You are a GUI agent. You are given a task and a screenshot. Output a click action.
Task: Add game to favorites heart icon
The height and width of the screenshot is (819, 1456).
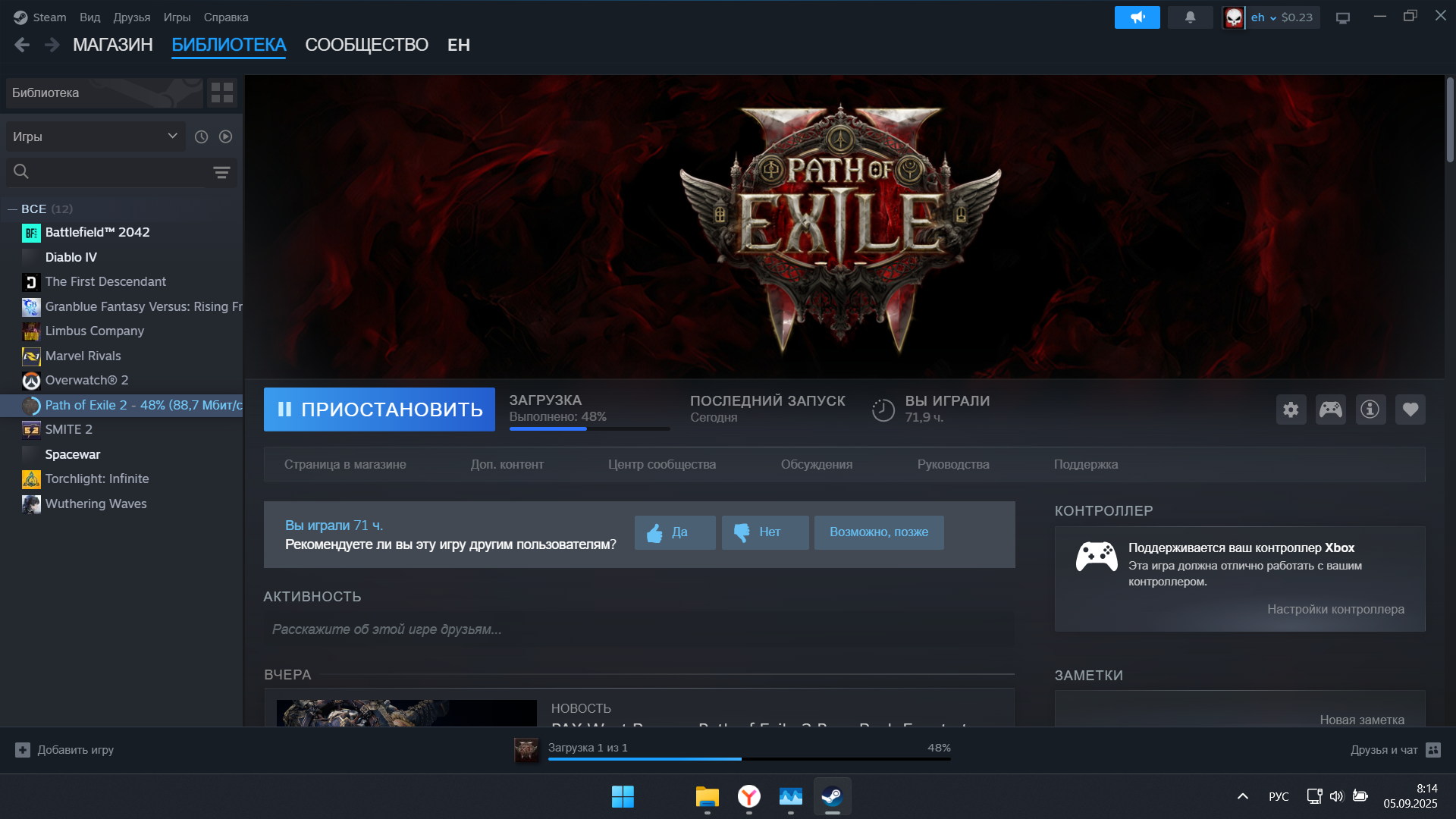point(1410,409)
